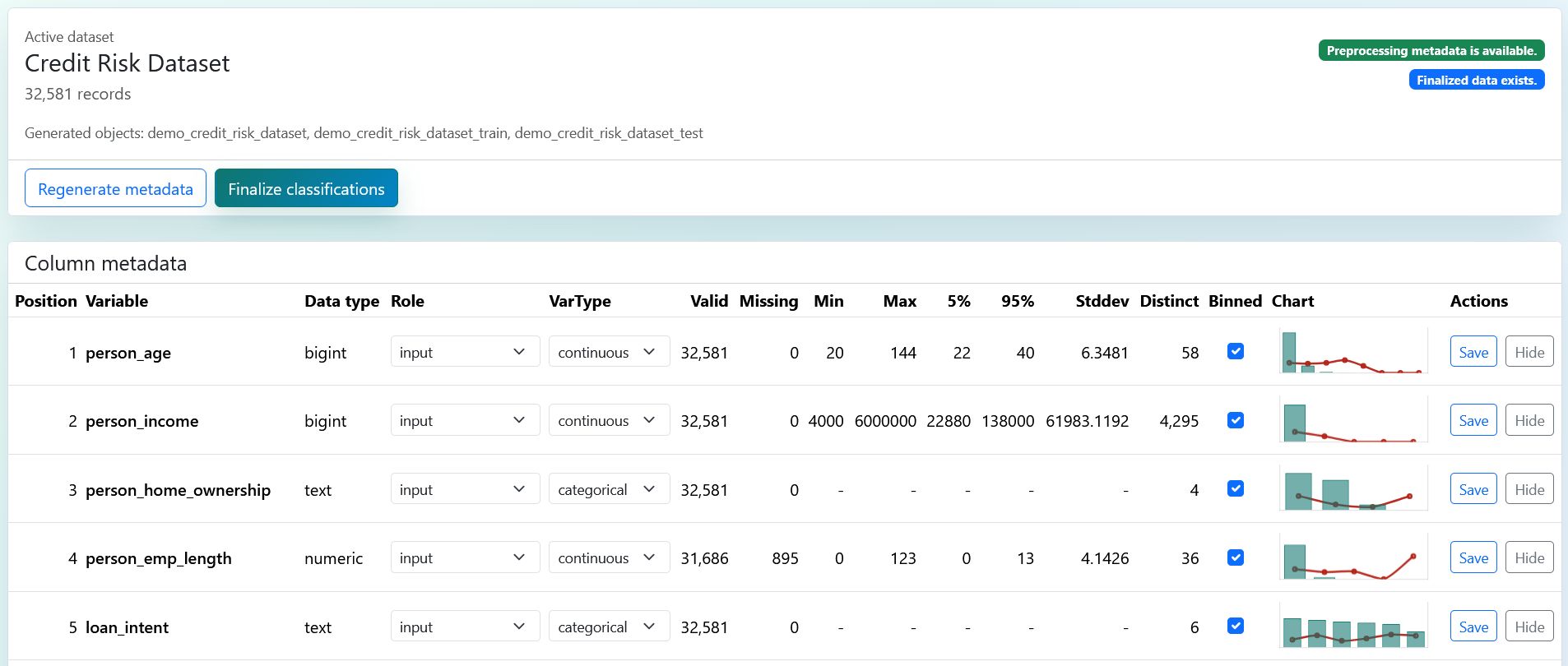The width and height of the screenshot is (1568, 666).
Task: Click Finalize classifications button
Action: tap(306, 188)
